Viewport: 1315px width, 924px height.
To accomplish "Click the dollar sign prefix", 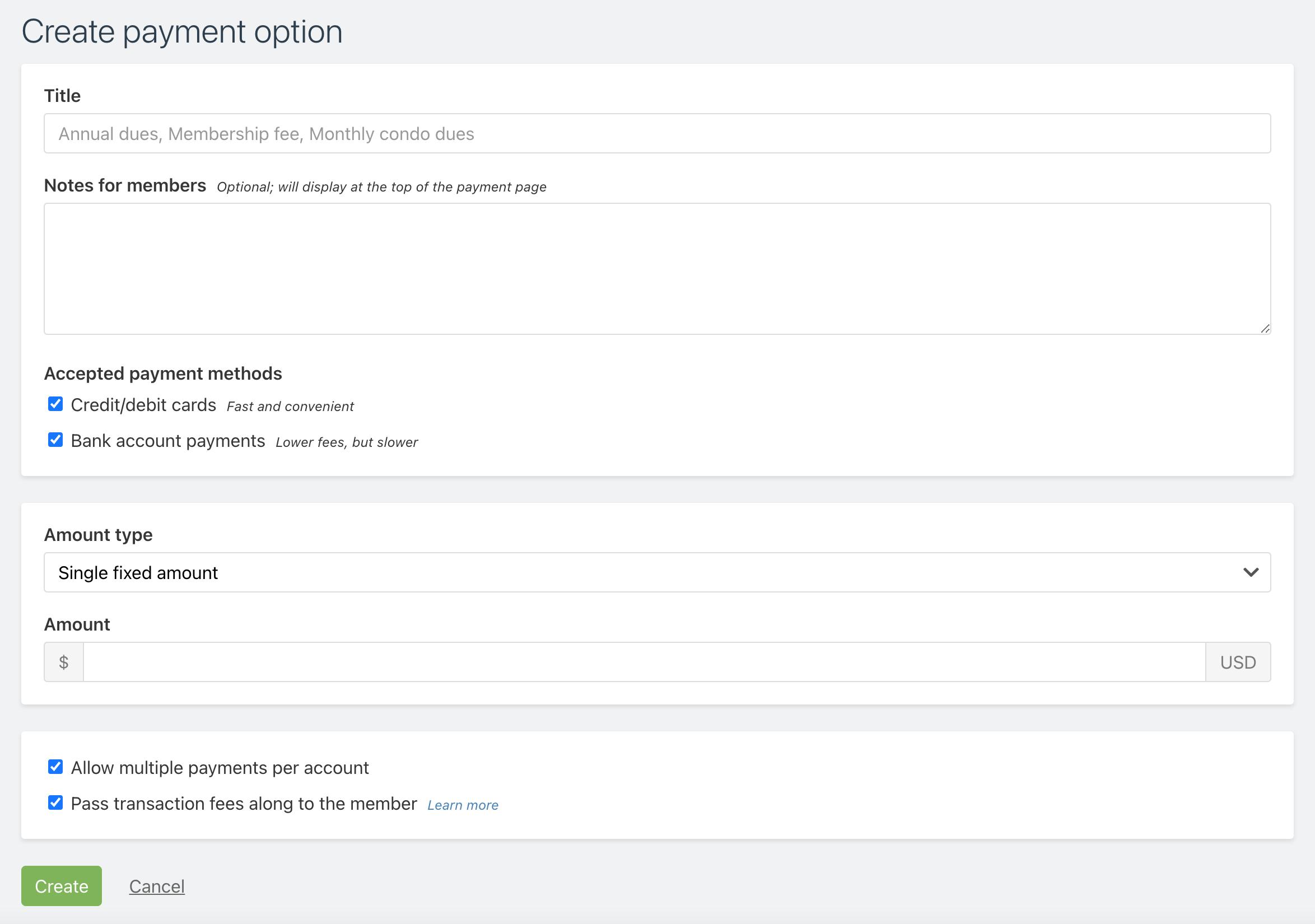I will [x=64, y=661].
